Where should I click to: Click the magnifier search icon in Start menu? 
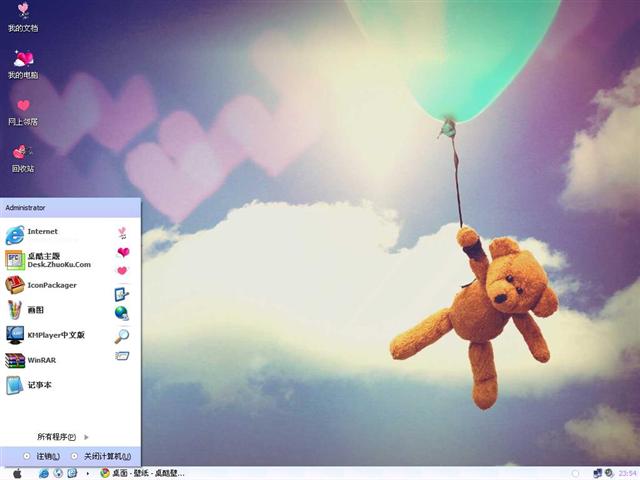pyautogui.click(x=122, y=336)
